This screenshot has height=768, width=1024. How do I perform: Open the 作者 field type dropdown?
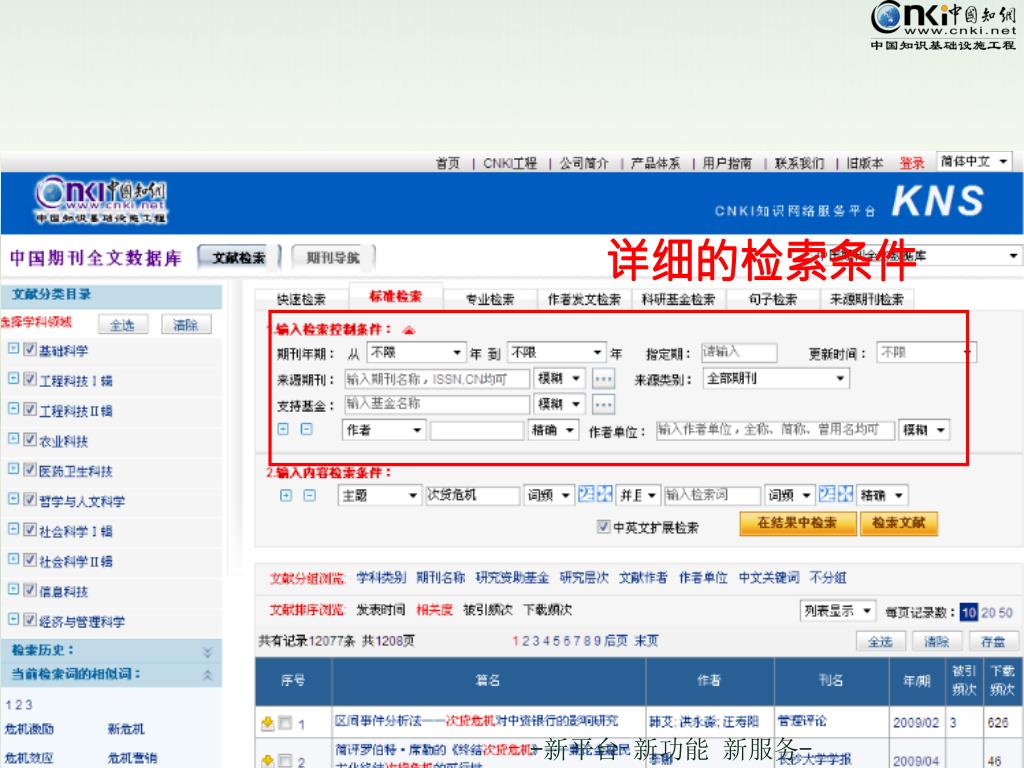[384, 430]
